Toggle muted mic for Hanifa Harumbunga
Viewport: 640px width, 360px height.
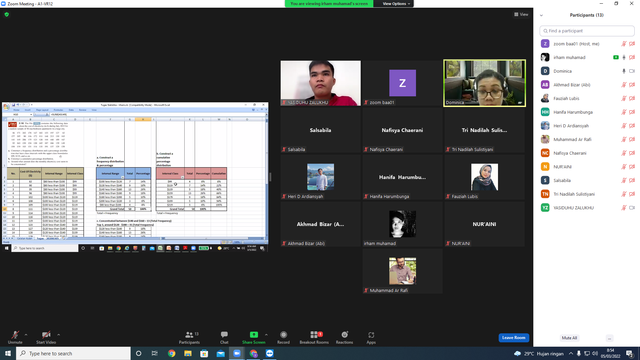pyautogui.click(x=624, y=112)
